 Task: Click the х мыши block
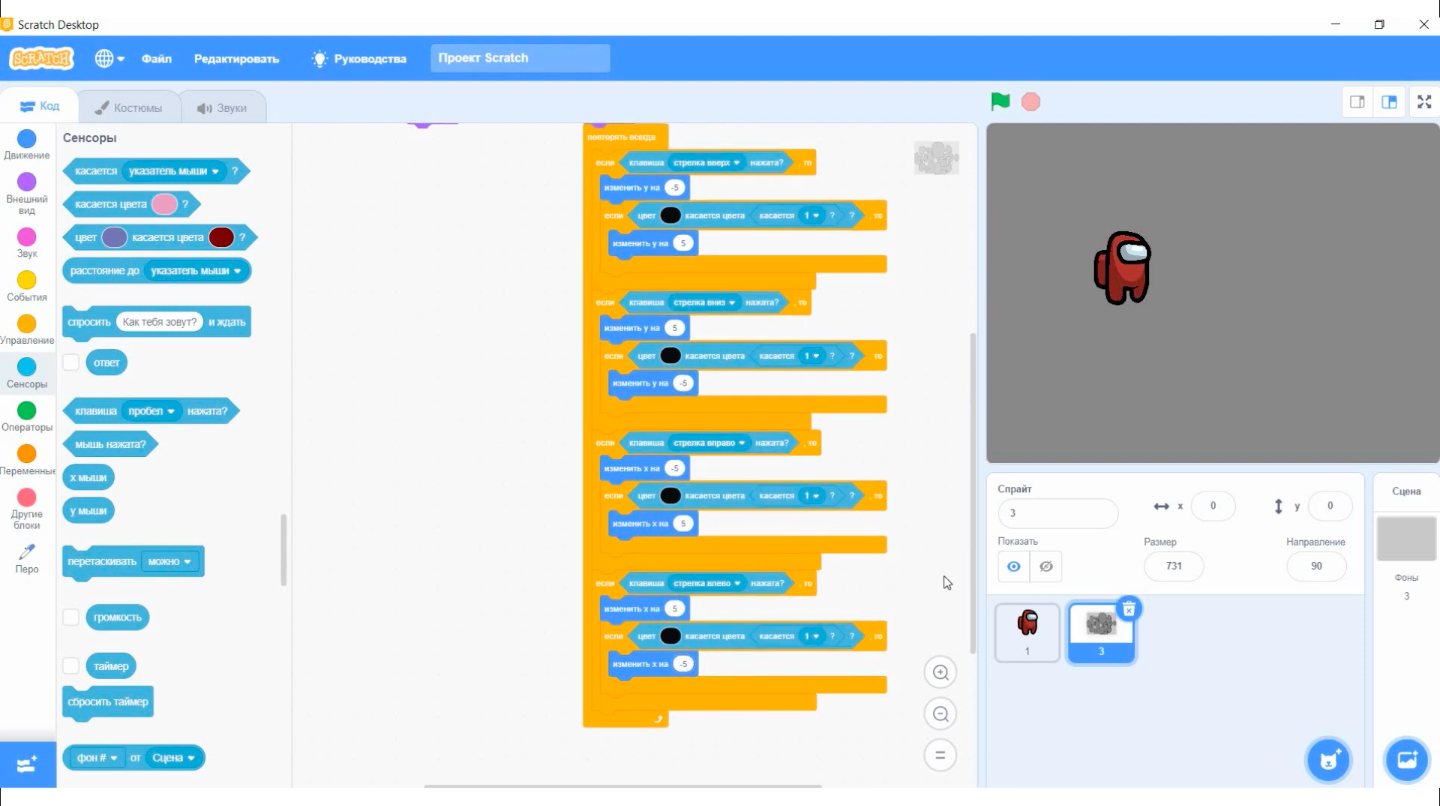(x=88, y=478)
